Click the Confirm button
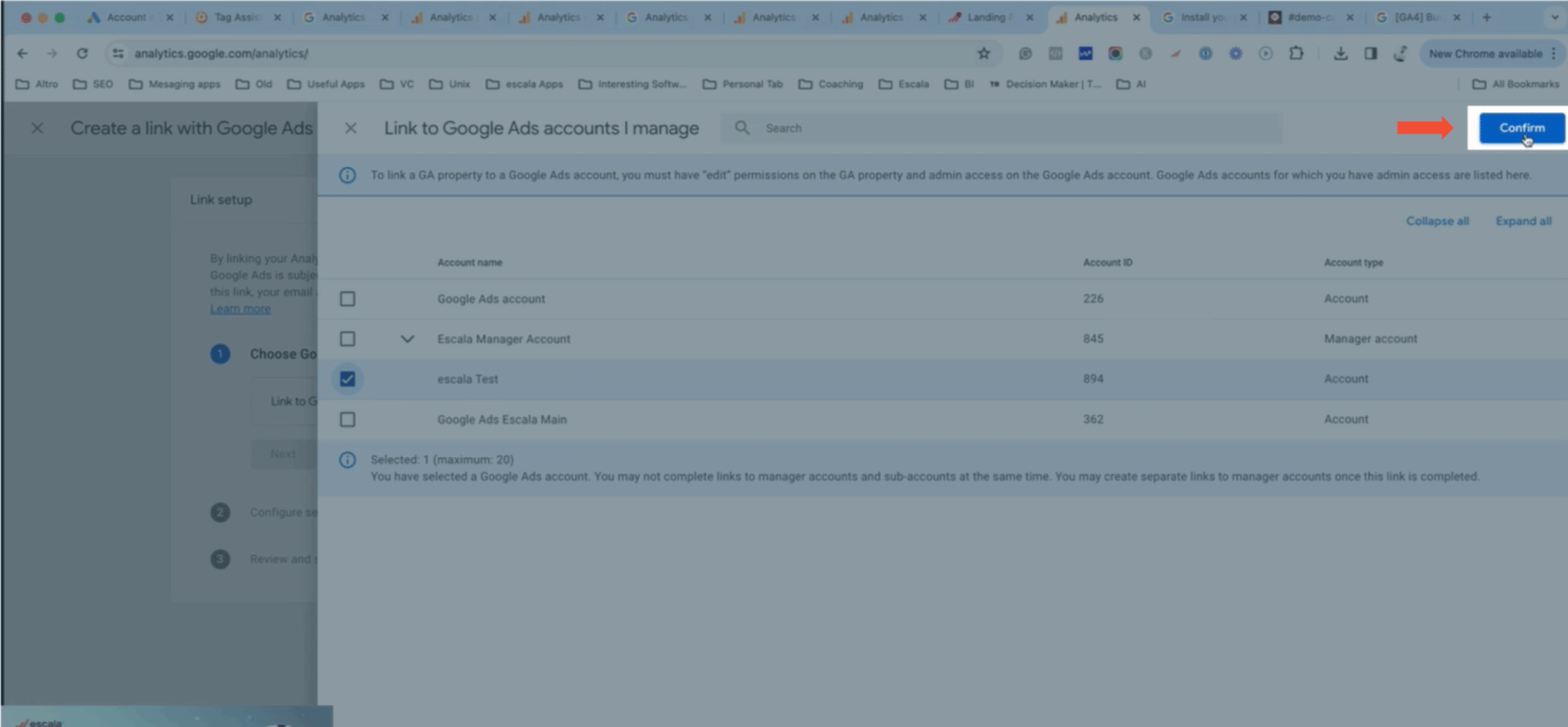This screenshot has height=727, width=1568. 1521,128
